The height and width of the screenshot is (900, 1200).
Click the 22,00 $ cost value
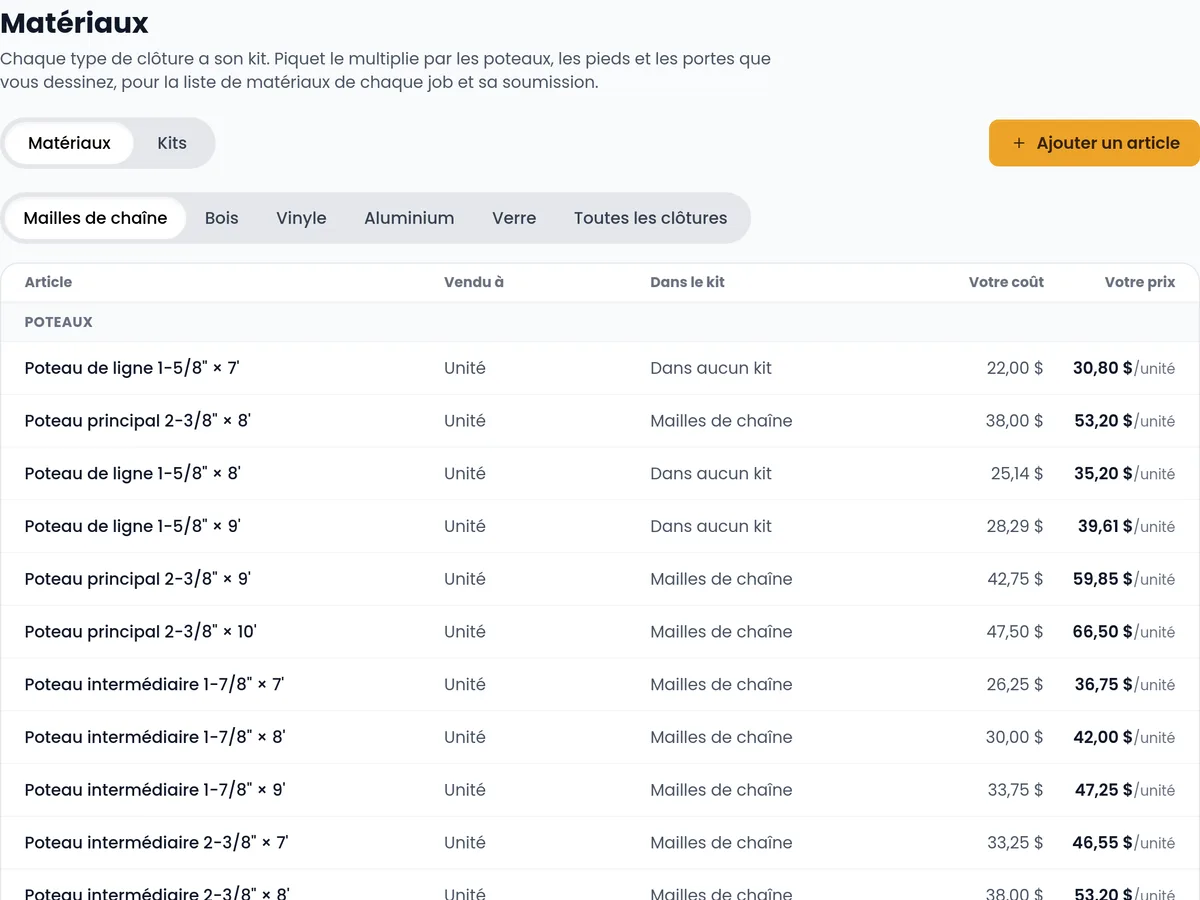click(x=1015, y=368)
